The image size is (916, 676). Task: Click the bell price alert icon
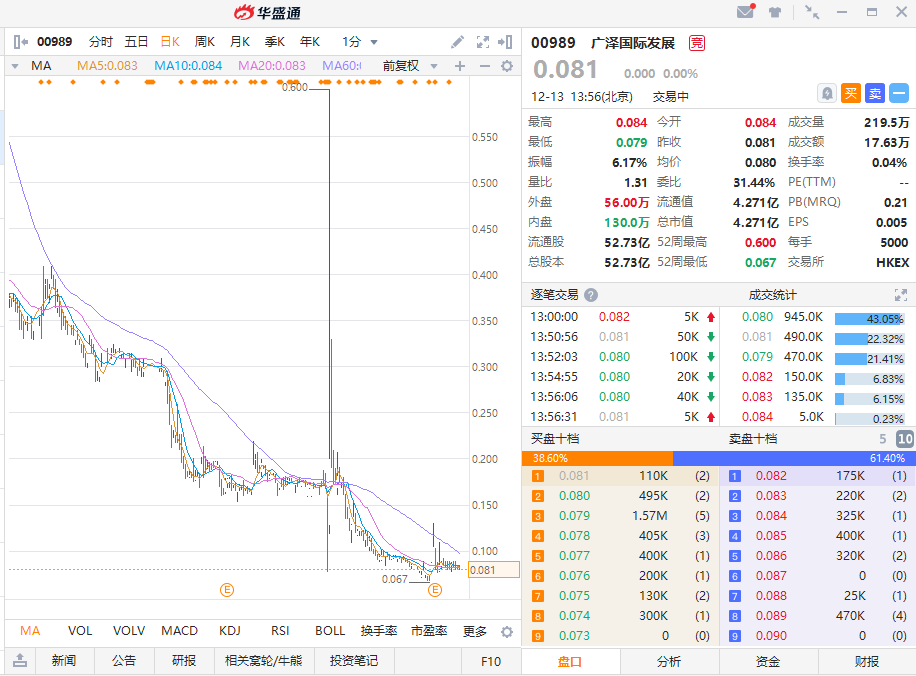coord(827,93)
